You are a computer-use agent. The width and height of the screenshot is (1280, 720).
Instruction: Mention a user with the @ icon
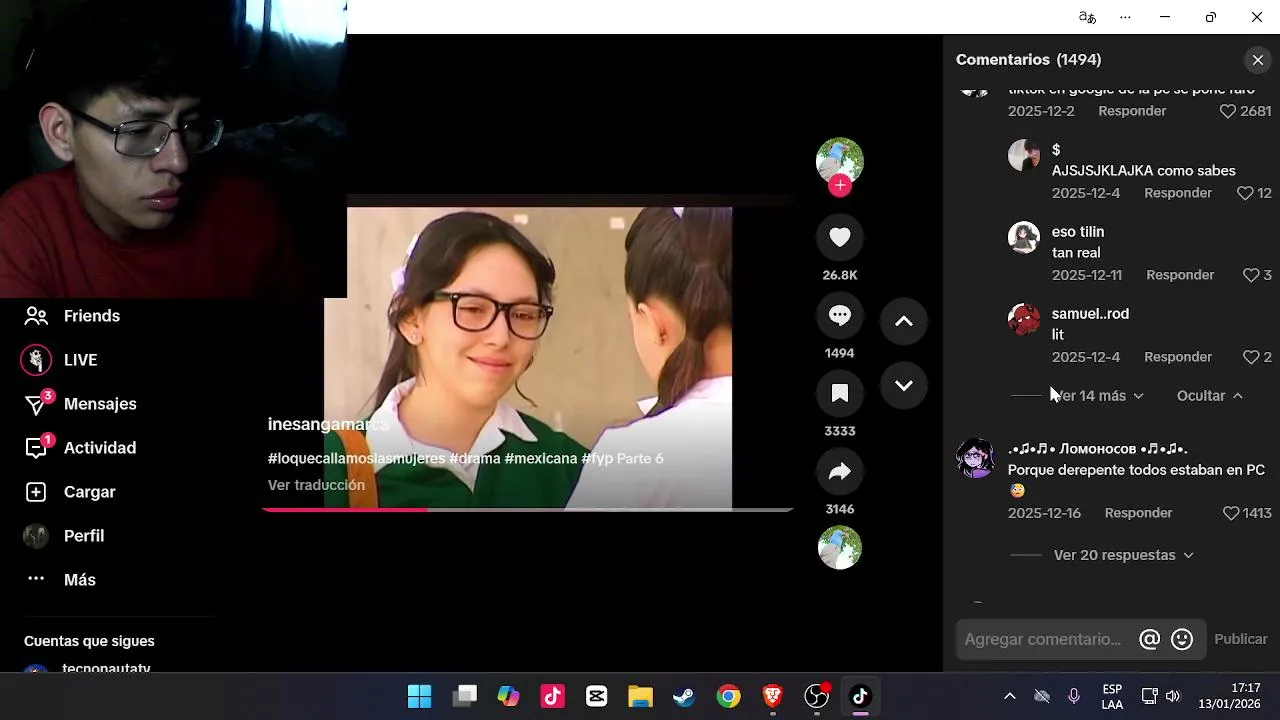click(x=1150, y=639)
